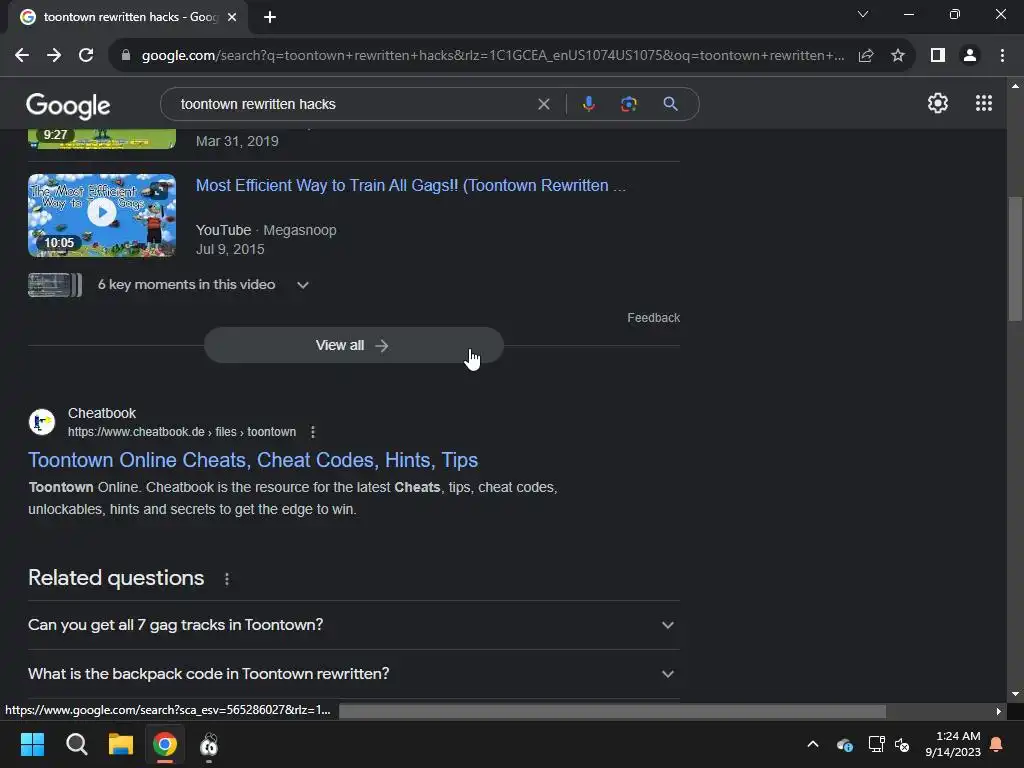View site information lock icon
This screenshot has width=1024, height=768.
coord(126,56)
